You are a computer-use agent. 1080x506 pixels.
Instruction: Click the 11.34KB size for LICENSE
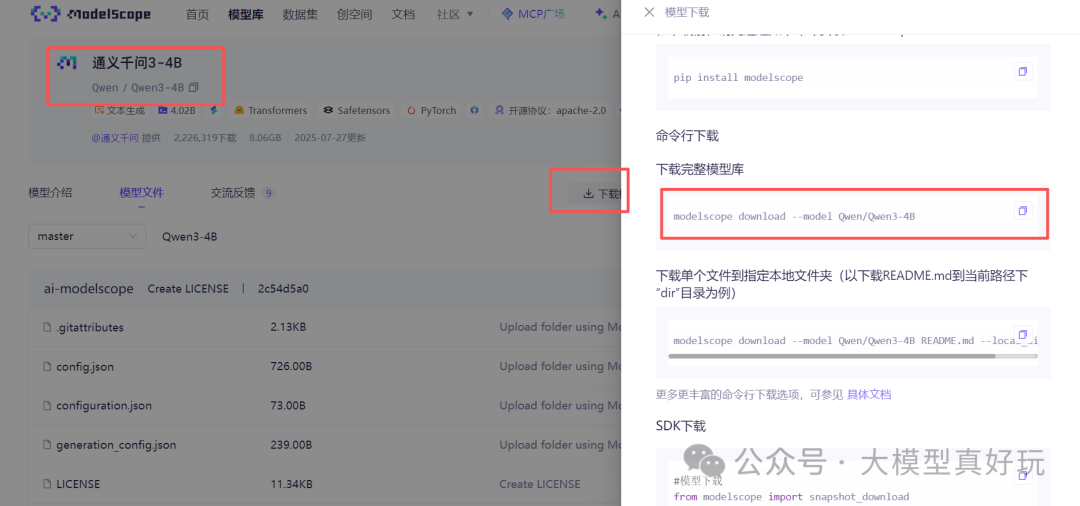coord(291,484)
